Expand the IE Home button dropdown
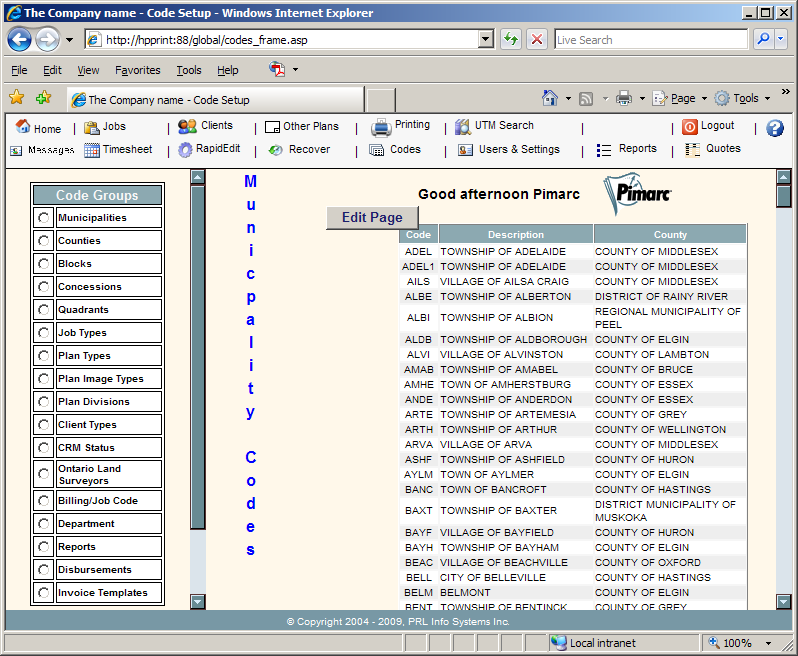Image resolution: width=798 pixels, height=656 pixels. (568, 98)
